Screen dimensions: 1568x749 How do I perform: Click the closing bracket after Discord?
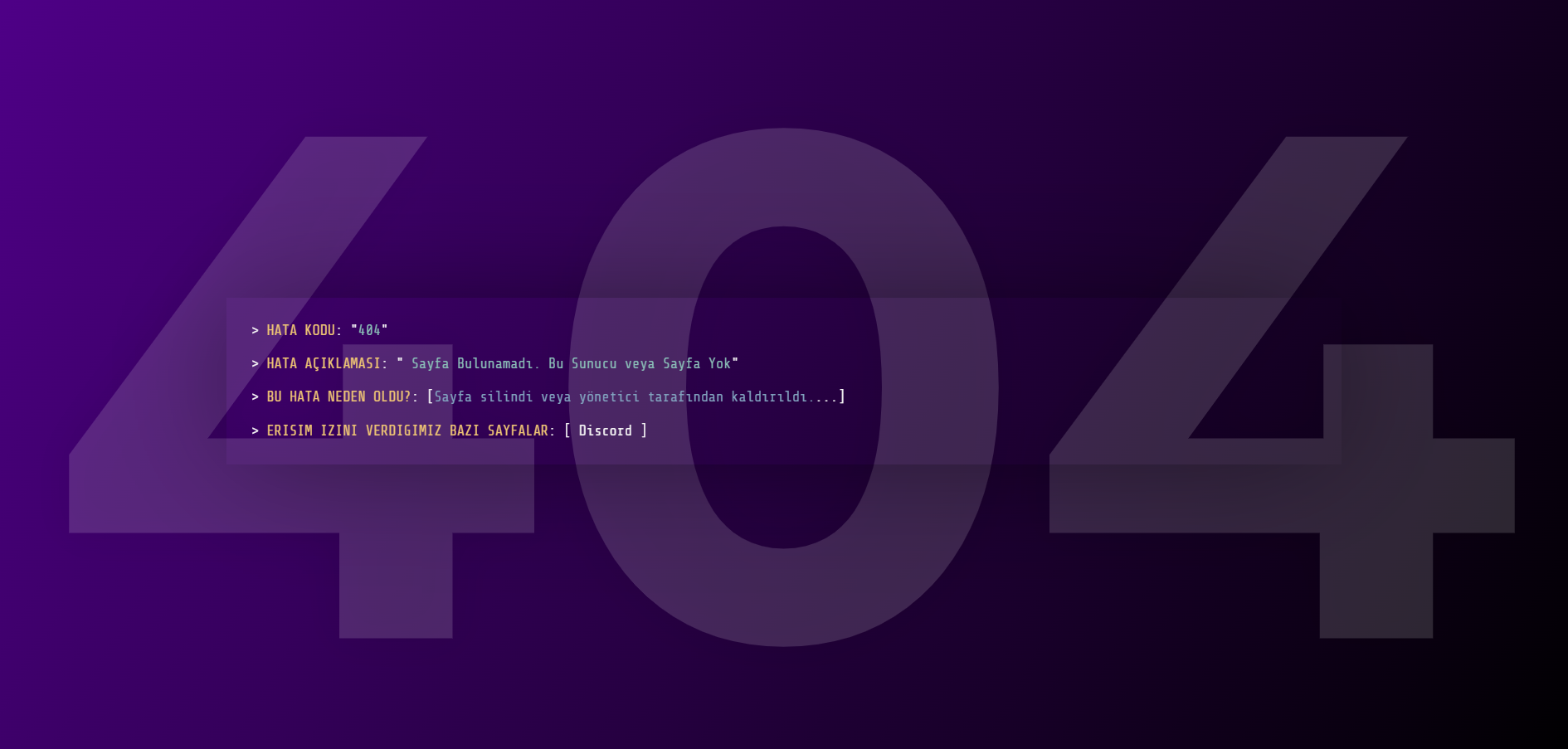coord(645,430)
